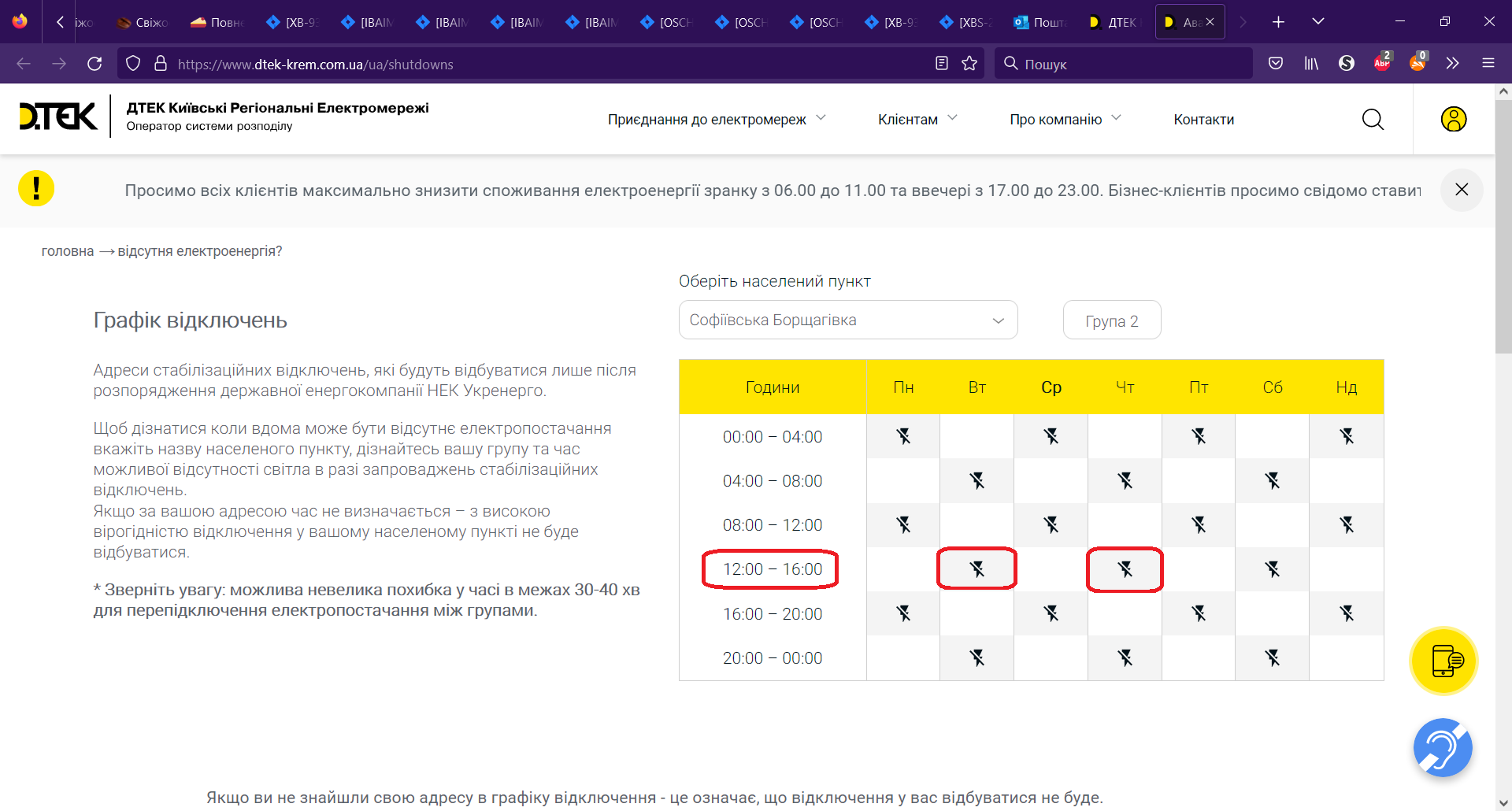Click the Група 2 button
This screenshot has height=811, width=1512.
1112,320
